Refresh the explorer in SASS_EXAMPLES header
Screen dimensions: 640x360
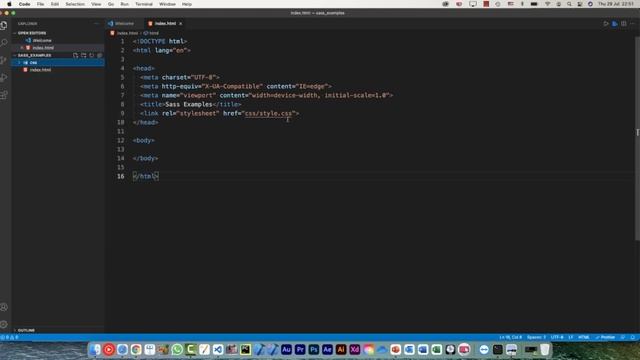(x=92, y=55)
